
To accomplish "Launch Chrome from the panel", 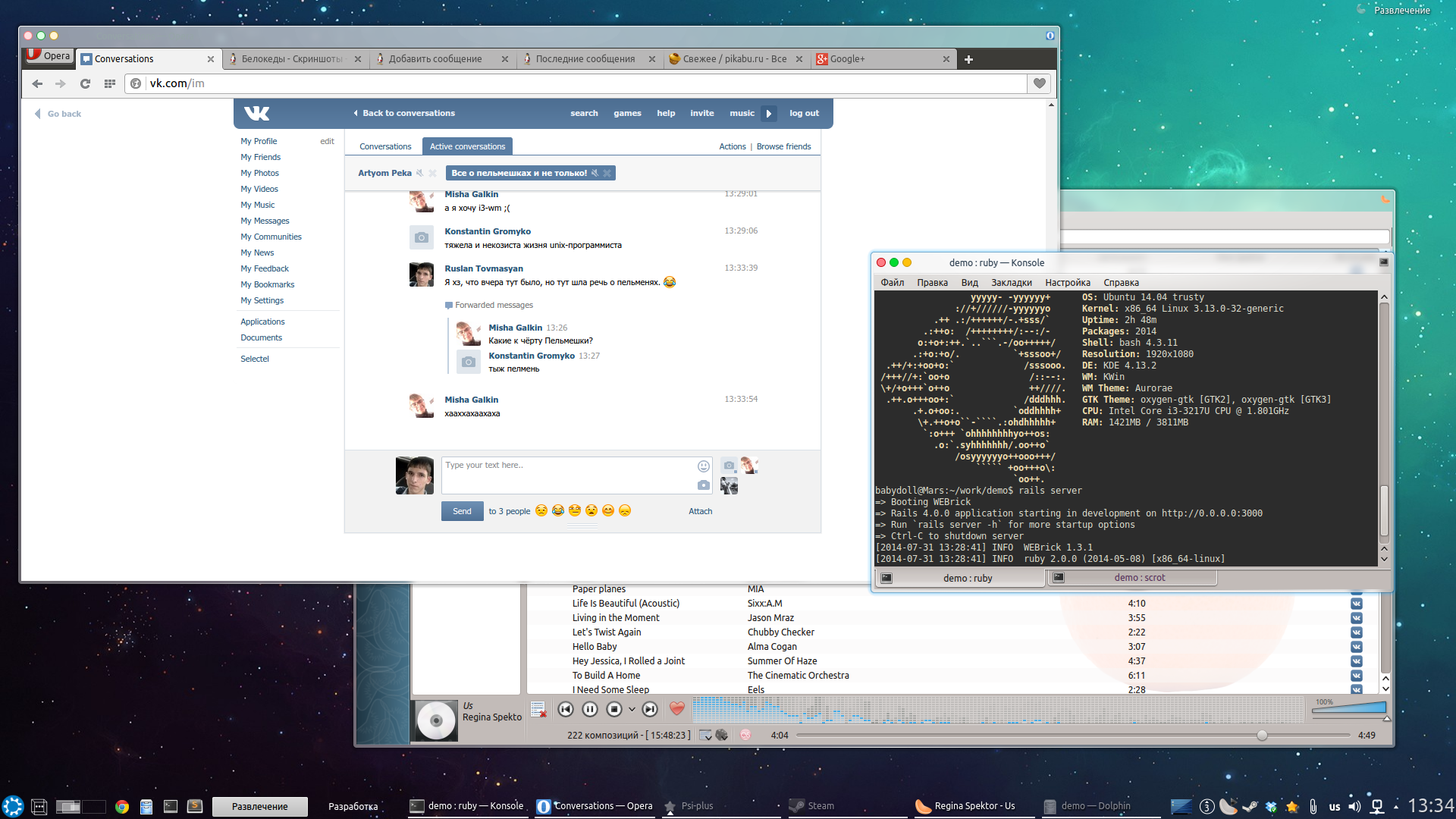I will pos(121,806).
